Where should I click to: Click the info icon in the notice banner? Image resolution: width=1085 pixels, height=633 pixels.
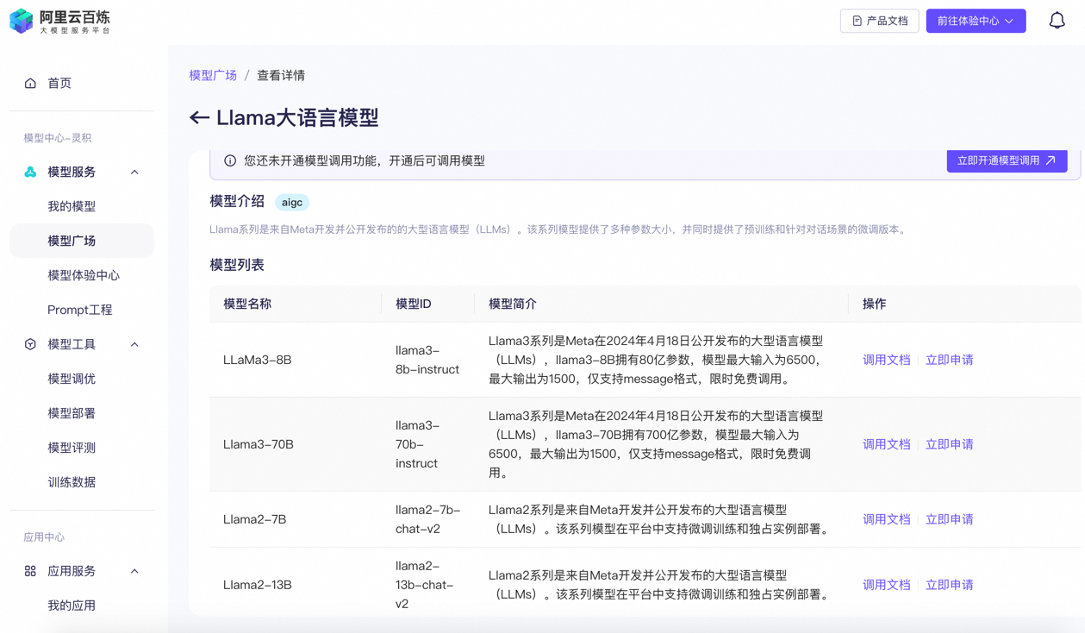[230, 161]
